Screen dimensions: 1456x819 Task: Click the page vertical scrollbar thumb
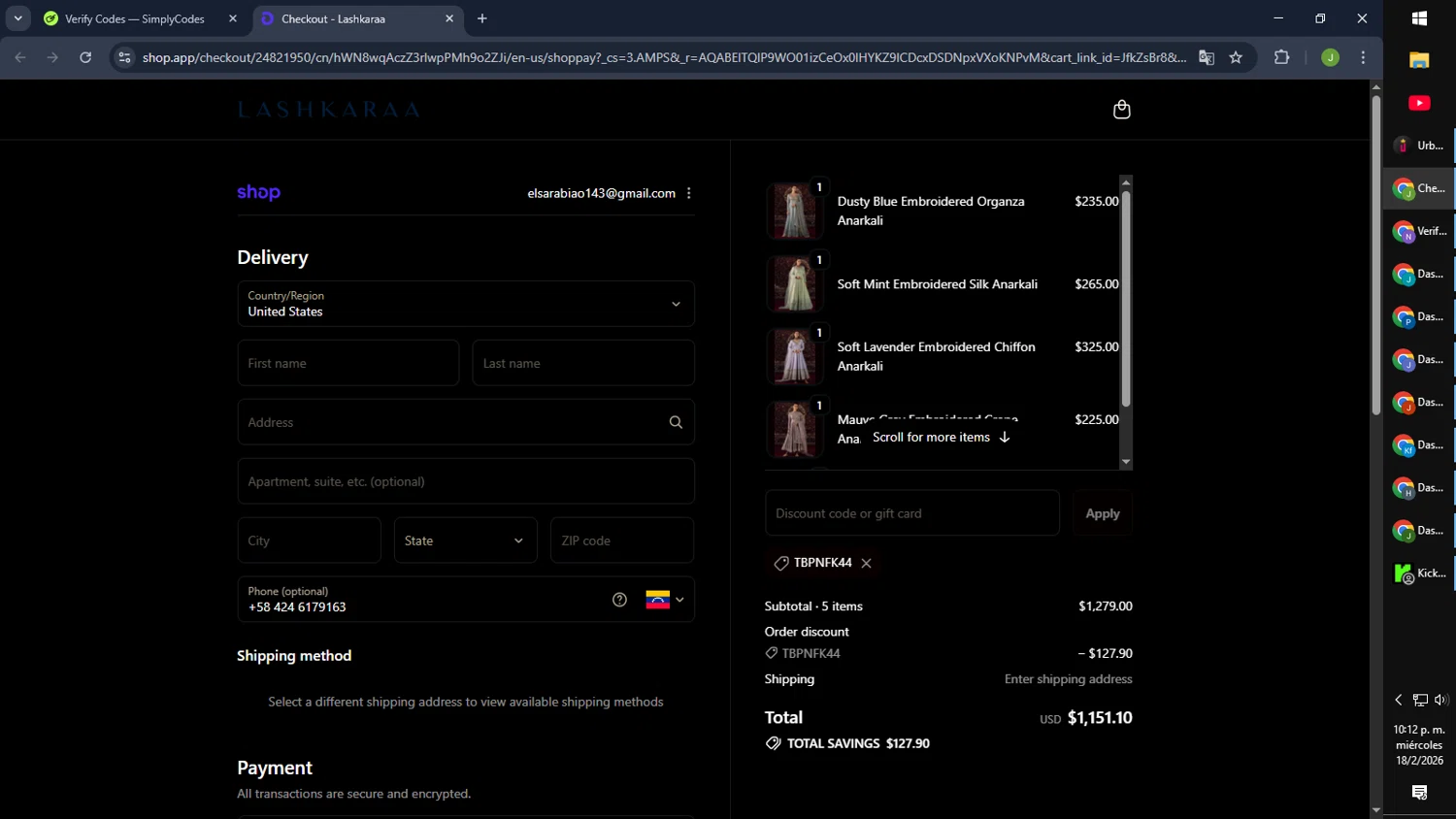(1375, 254)
